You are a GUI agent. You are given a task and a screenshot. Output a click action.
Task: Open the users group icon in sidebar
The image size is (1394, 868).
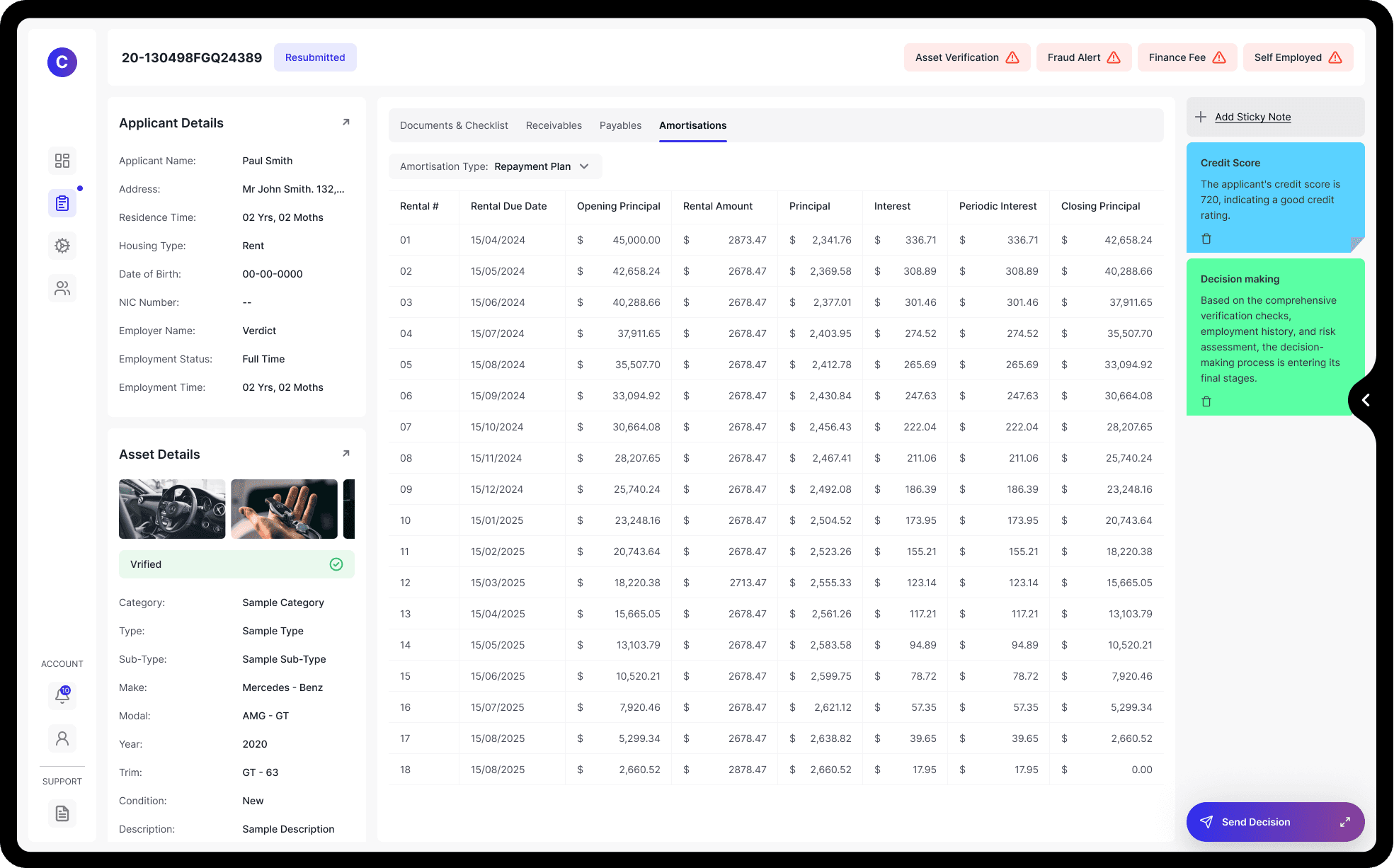(62, 288)
